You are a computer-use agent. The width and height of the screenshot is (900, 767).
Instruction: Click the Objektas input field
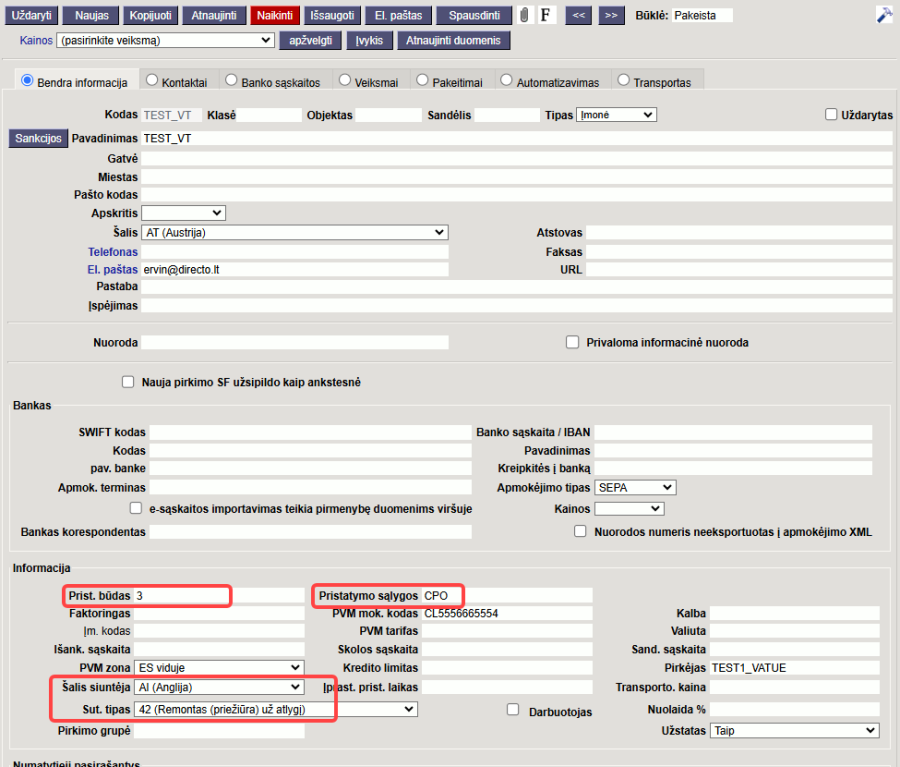pos(388,115)
